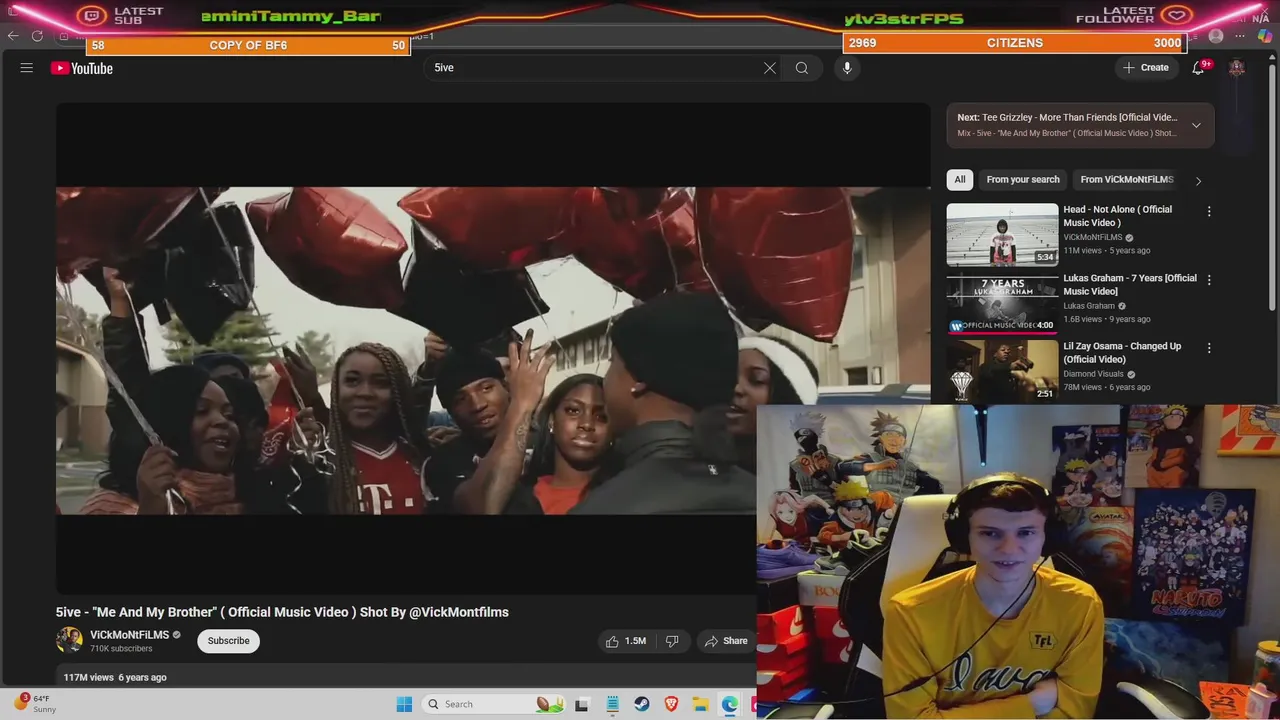This screenshot has height=720, width=1280.
Task: Go back with the browser back arrow
Action: (13, 36)
